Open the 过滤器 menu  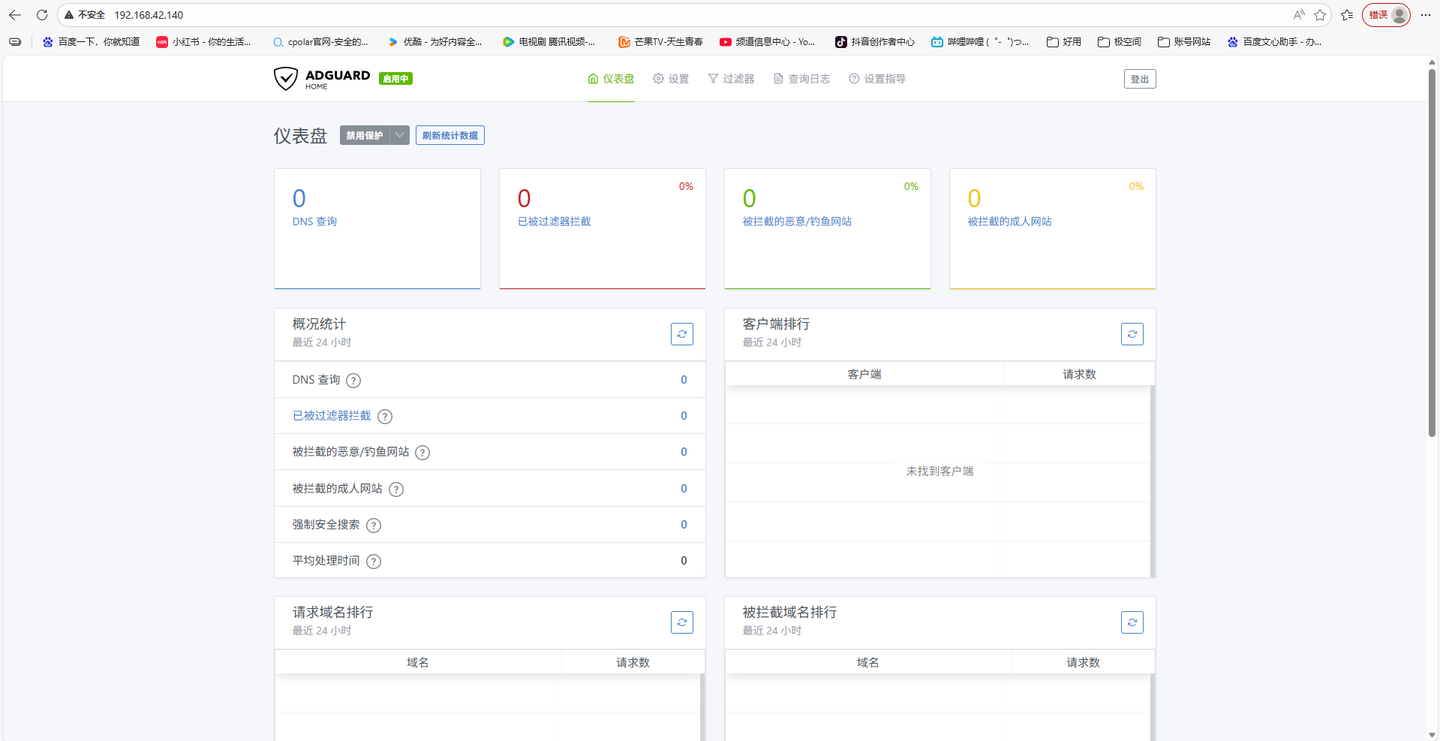pos(731,79)
